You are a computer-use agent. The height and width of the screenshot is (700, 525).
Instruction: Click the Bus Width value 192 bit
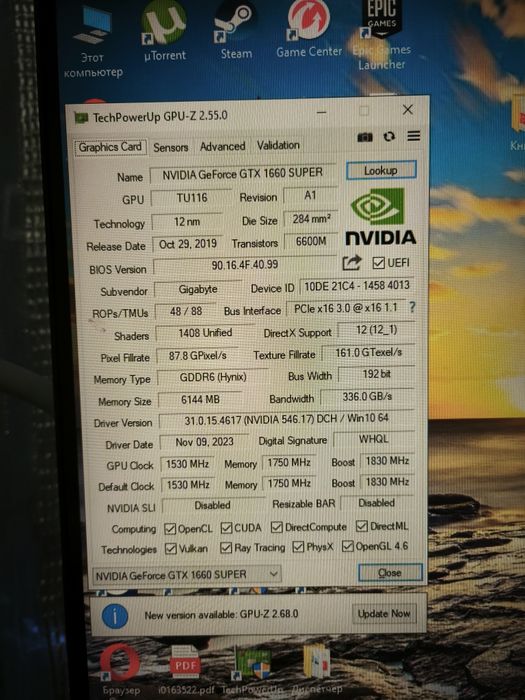(376, 374)
